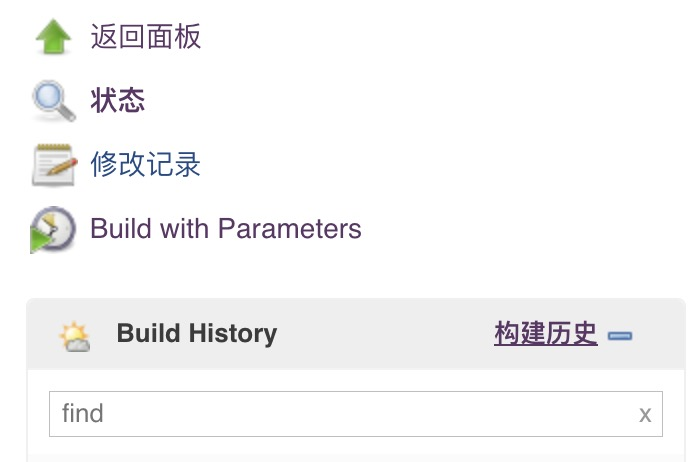The image size is (700, 462).
Task: Select the 状态 menu item
Action: click(x=118, y=100)
